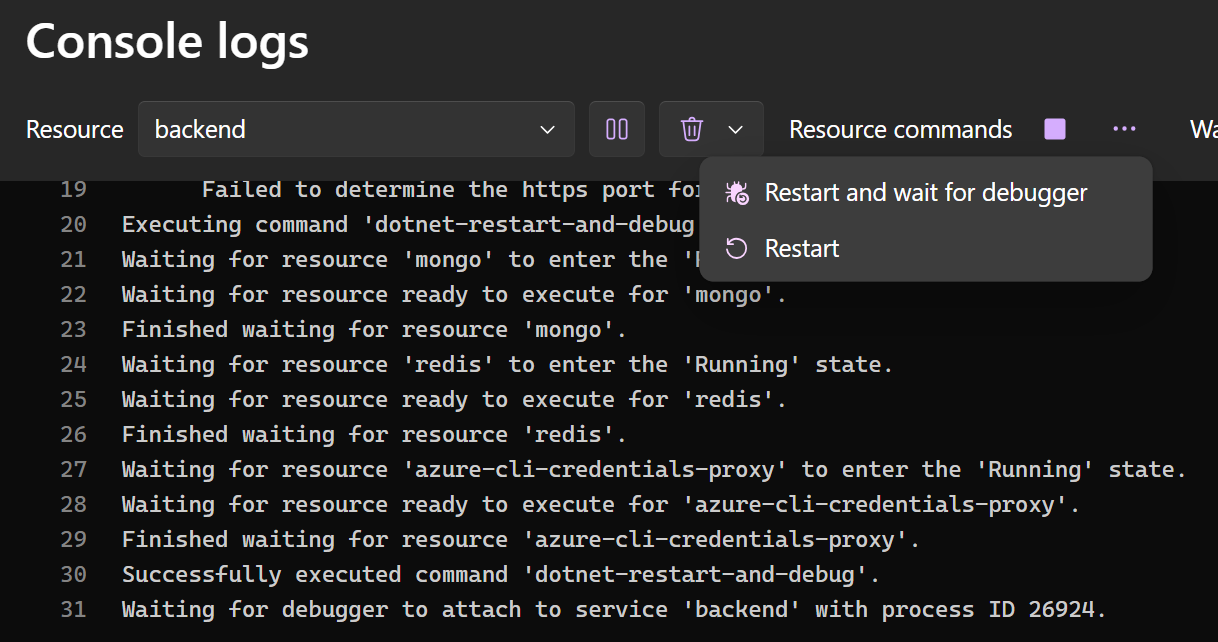Expand the clear logs chevron menu
The height and width of the screenshot is (642, 1218).
point(736,129)
